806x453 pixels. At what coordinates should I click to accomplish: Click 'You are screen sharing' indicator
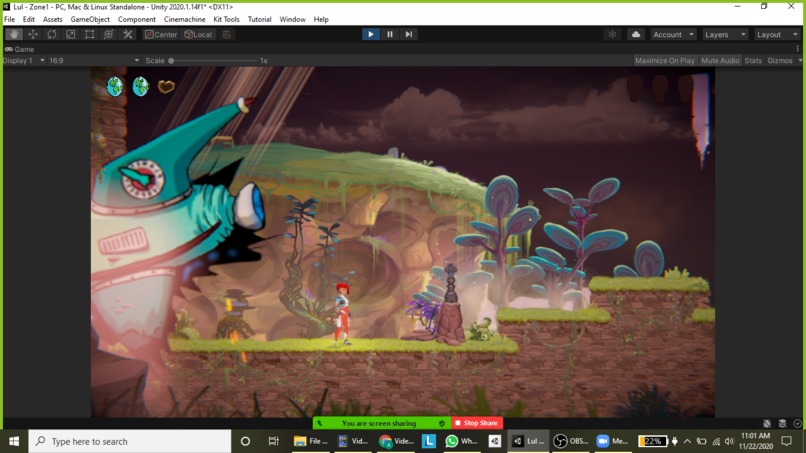tap(379, 423)
